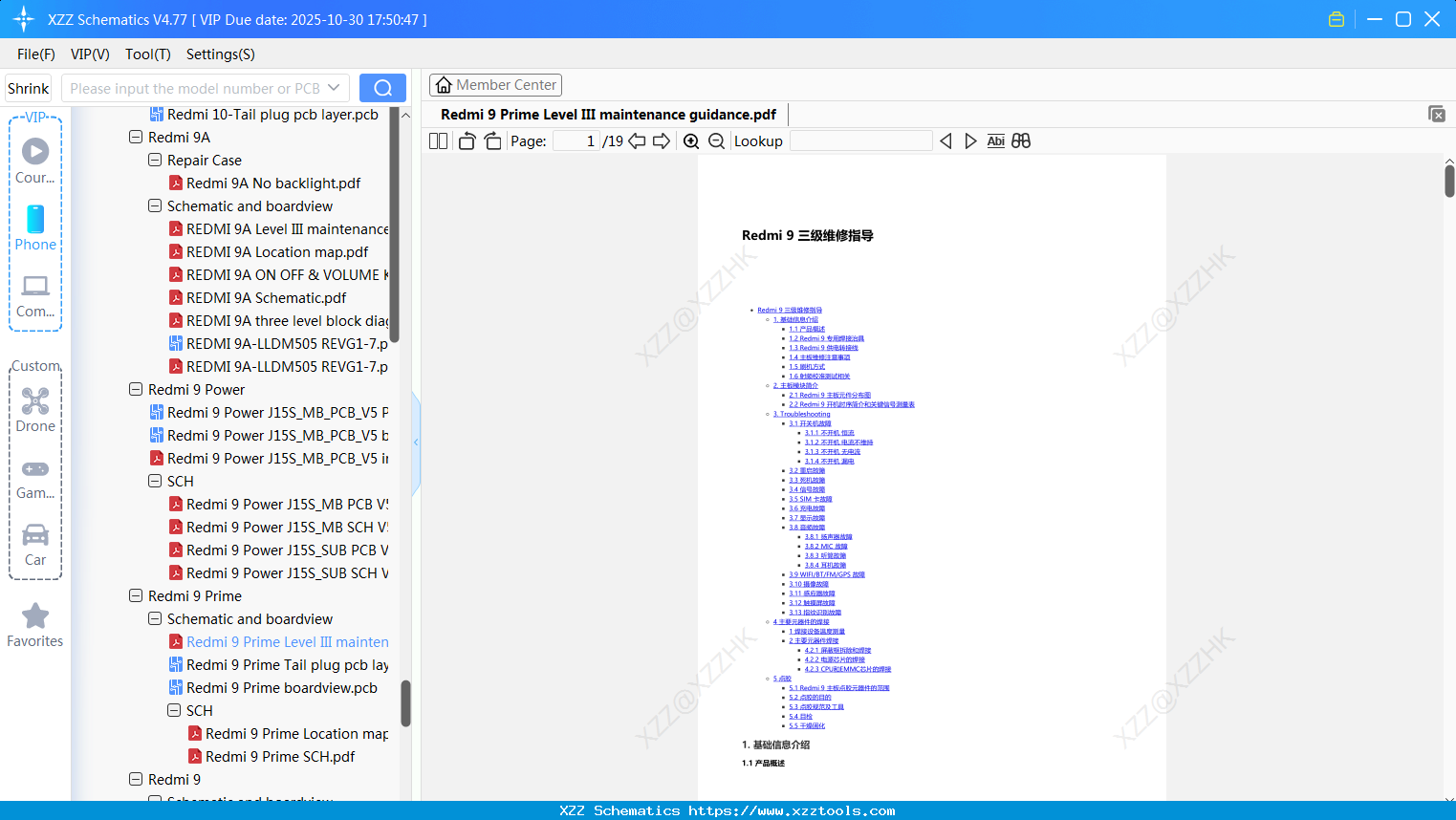Viewport: 1456px width, 820px height.
Task: Go to next page arrow
Action: [662, 141]
